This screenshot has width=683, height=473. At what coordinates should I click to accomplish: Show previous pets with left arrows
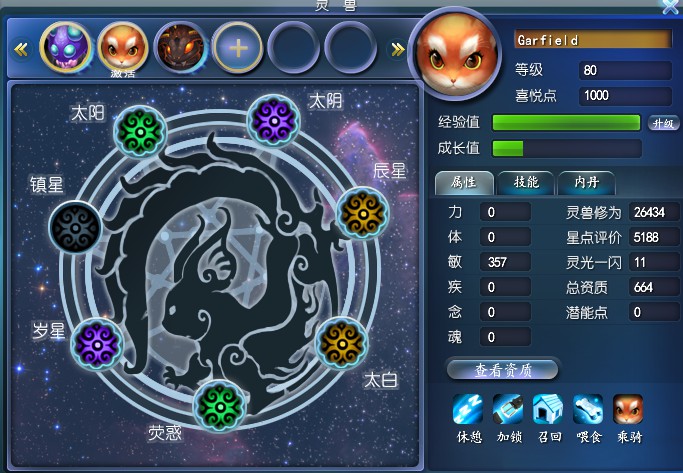[x=21, y=49]
